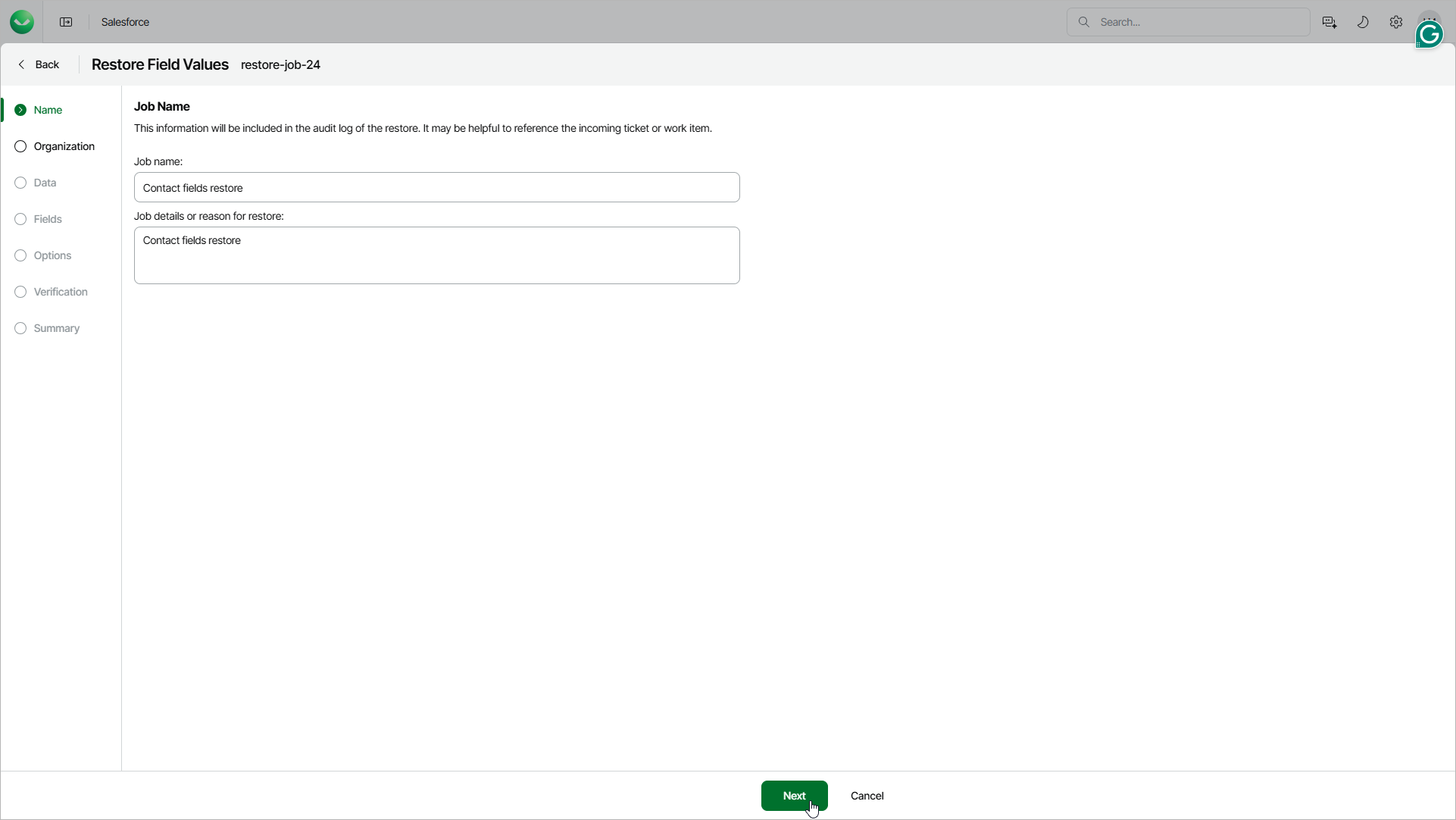The image size is (1456, 820).
Task: Select the Data step indicator
Action: [x=45, y=183]
